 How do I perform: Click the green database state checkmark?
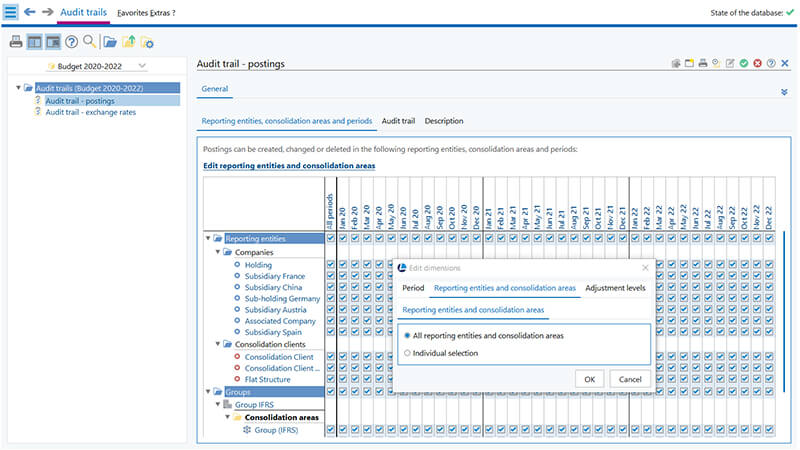(790, 12)
